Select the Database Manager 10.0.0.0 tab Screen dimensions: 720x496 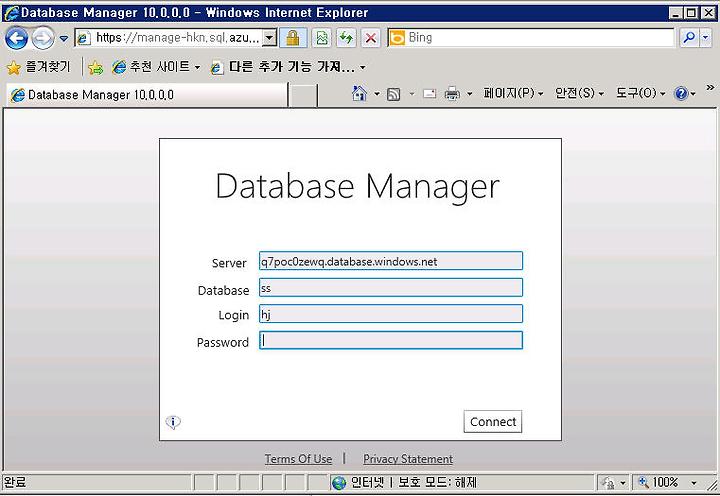coord(147,95)
